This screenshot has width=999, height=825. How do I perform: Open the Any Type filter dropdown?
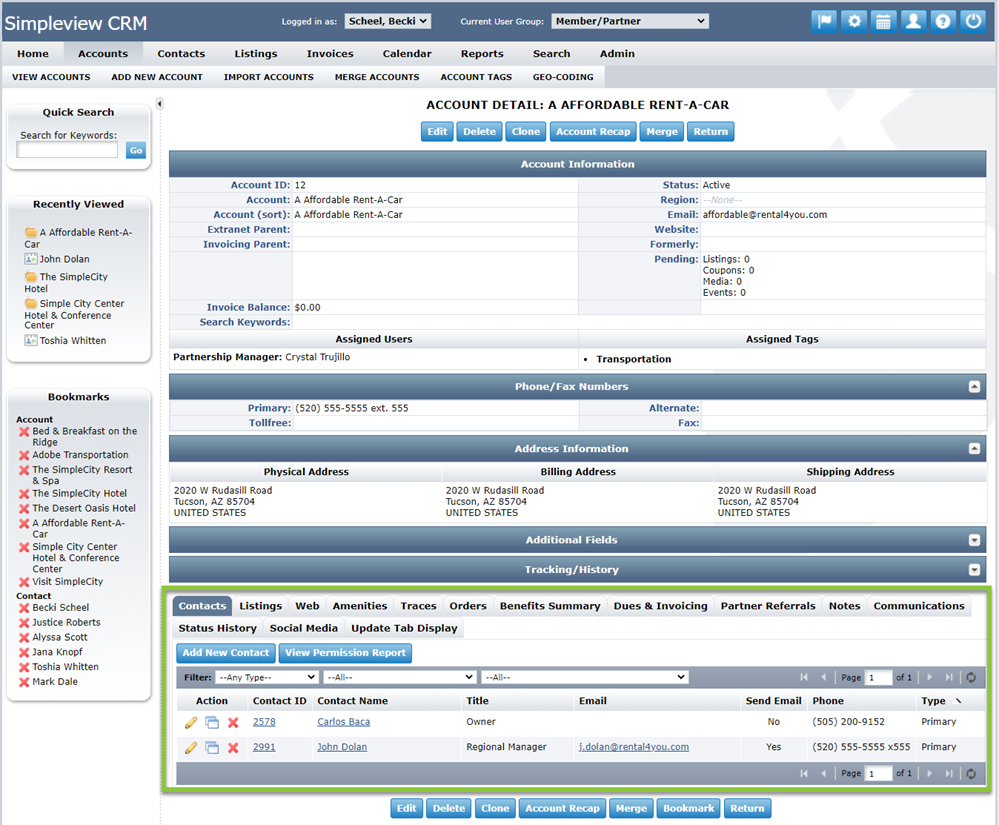click(266, 677)
